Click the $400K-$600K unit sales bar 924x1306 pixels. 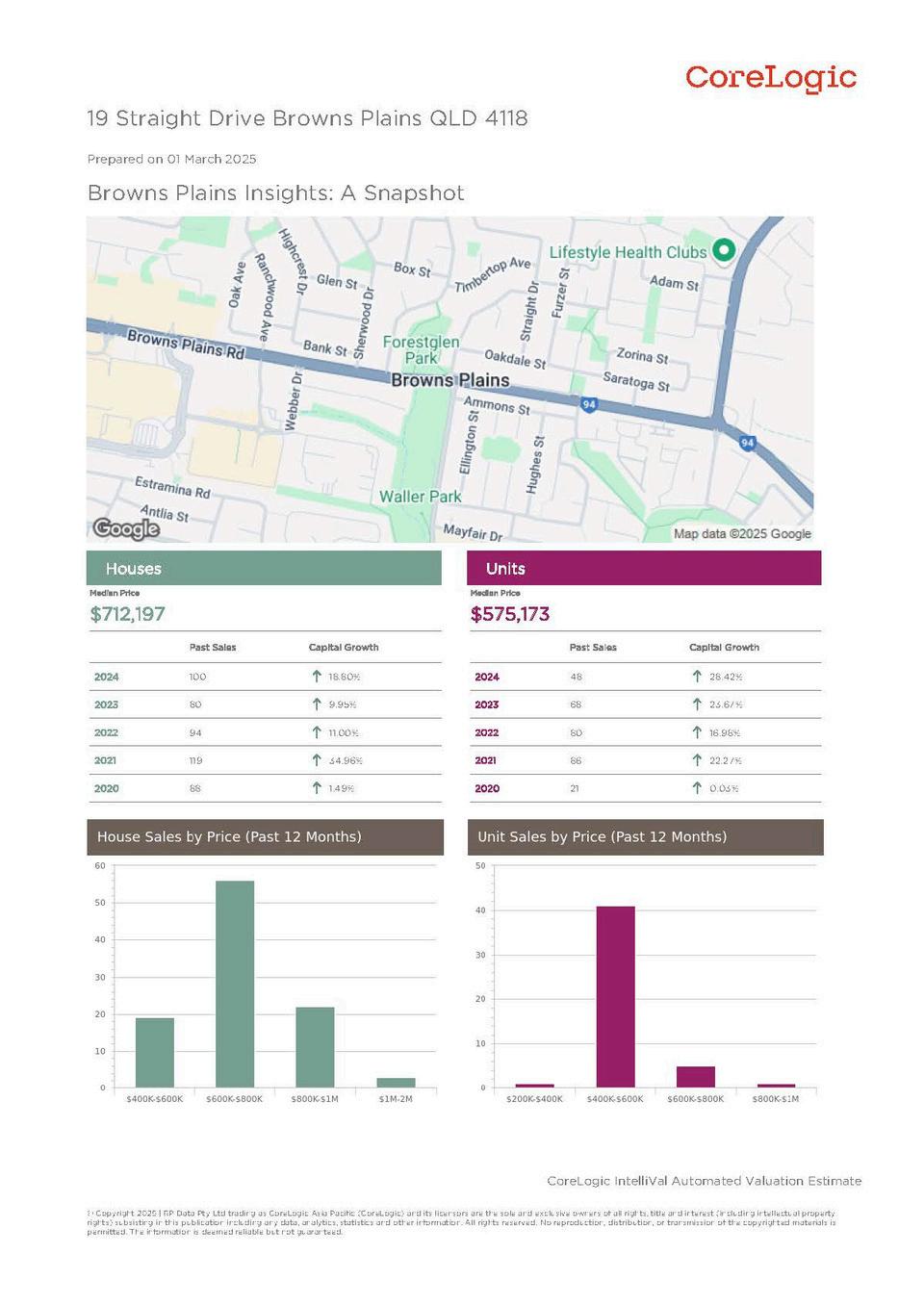pos(615,997)
